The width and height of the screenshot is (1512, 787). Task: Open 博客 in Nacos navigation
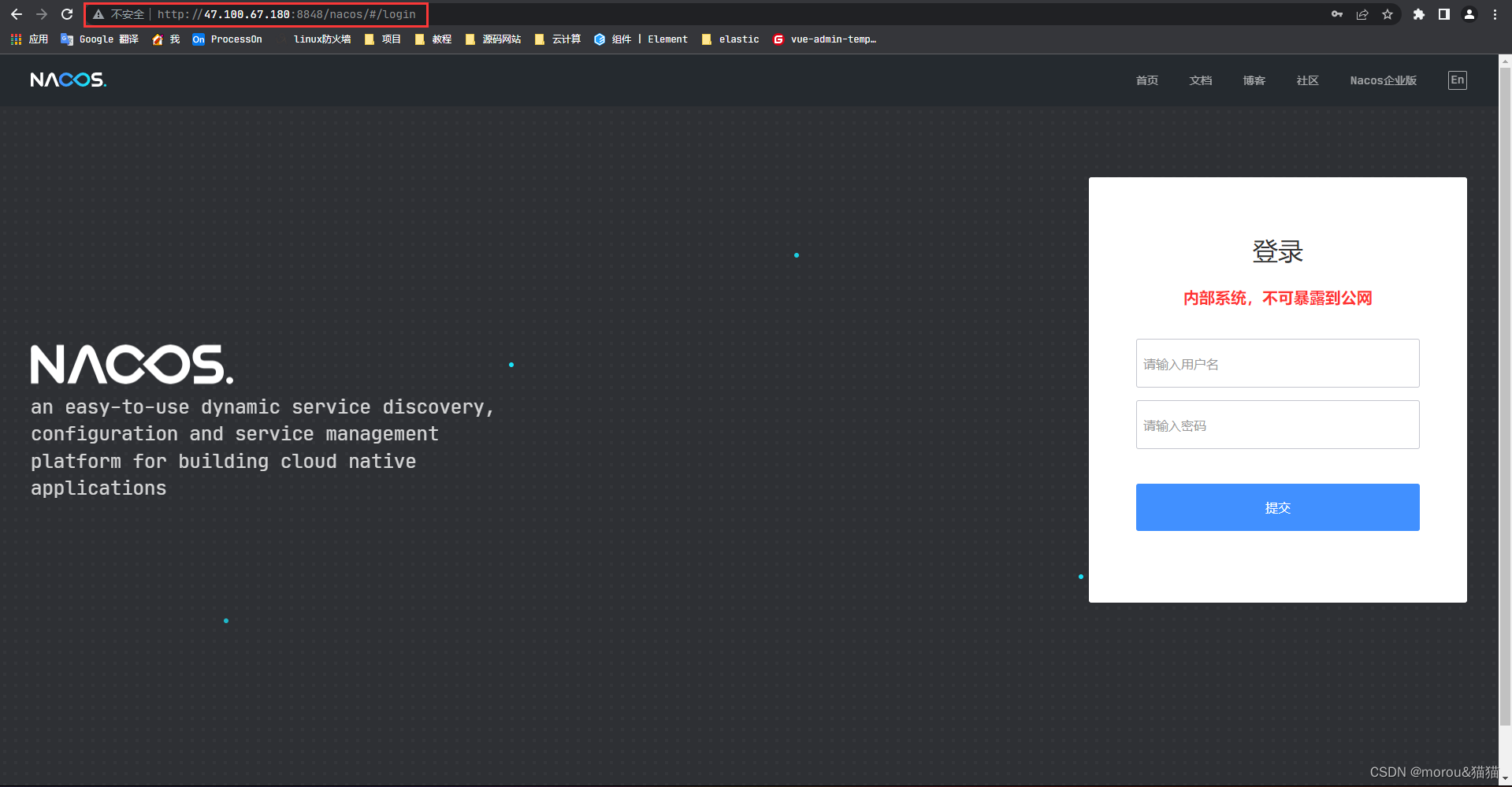1254,80
